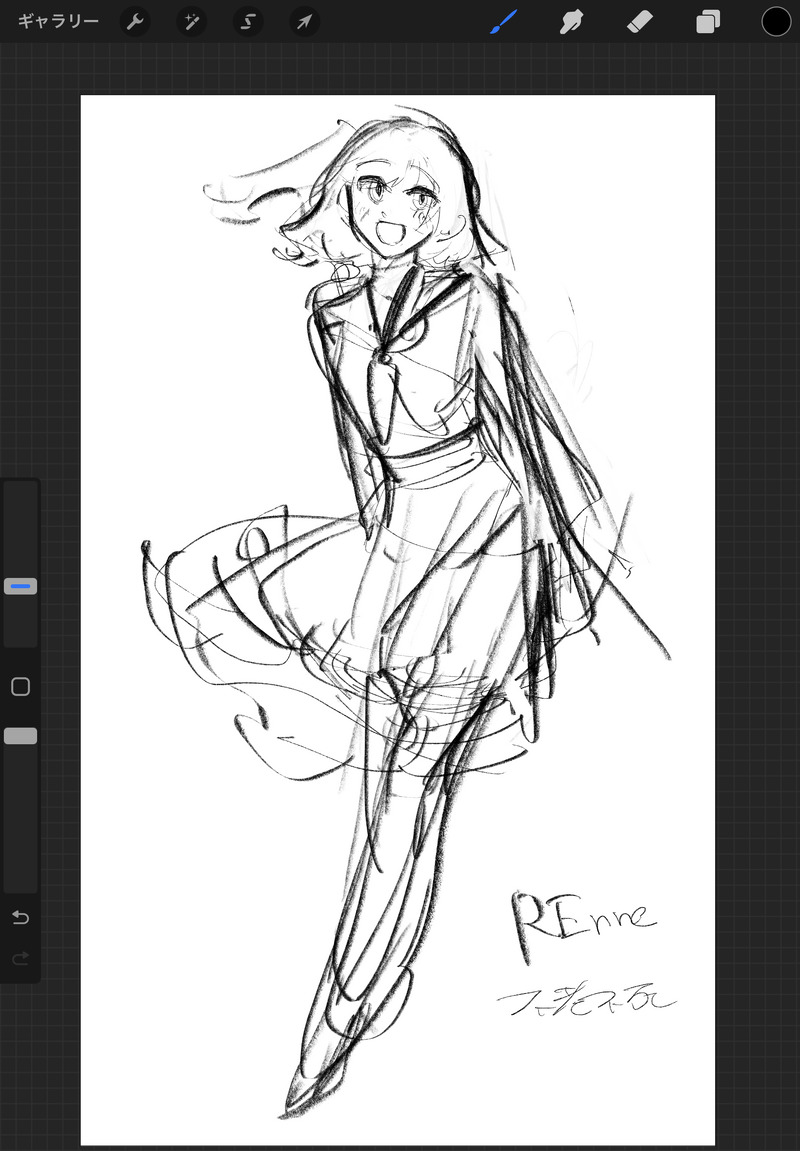
Task: Redo the last undone stroke
Action: point(21,958)
